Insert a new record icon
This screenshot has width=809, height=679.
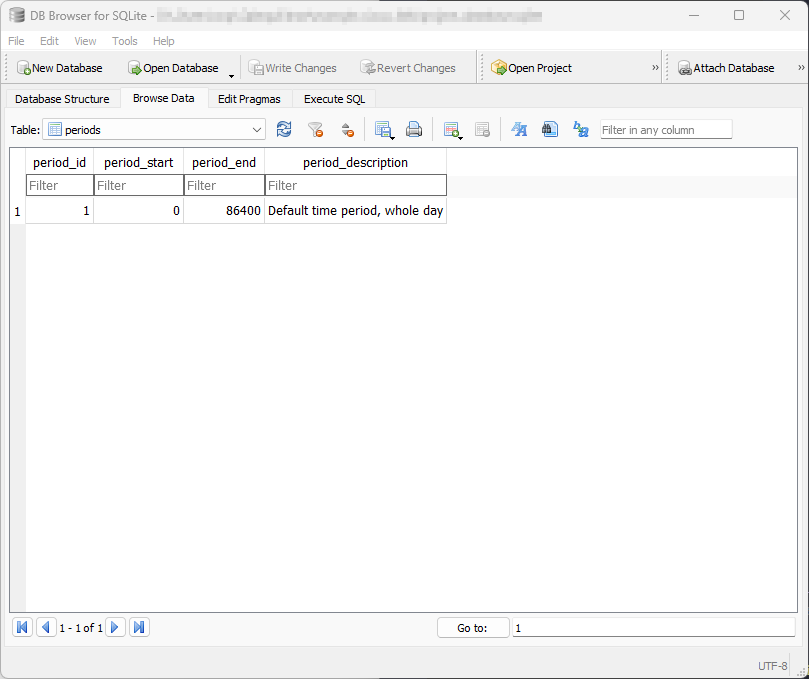(x=452, y=130)
